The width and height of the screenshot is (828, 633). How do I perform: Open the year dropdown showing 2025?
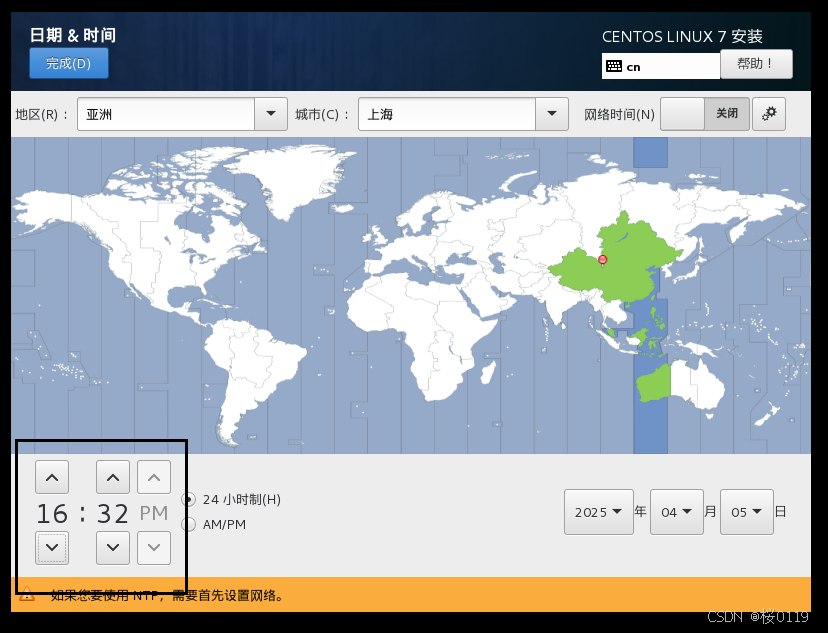tap(598, 512)
